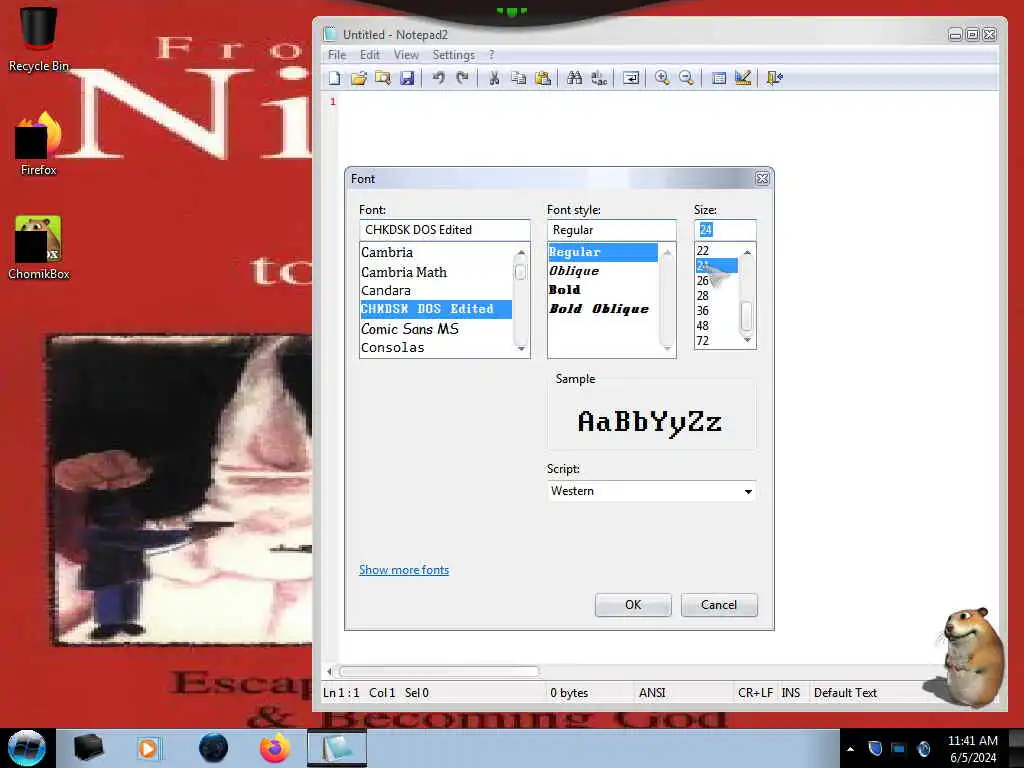Select size 22 in size list
The width and height of the screenshot is (1024, 768).
click(716, 251)
